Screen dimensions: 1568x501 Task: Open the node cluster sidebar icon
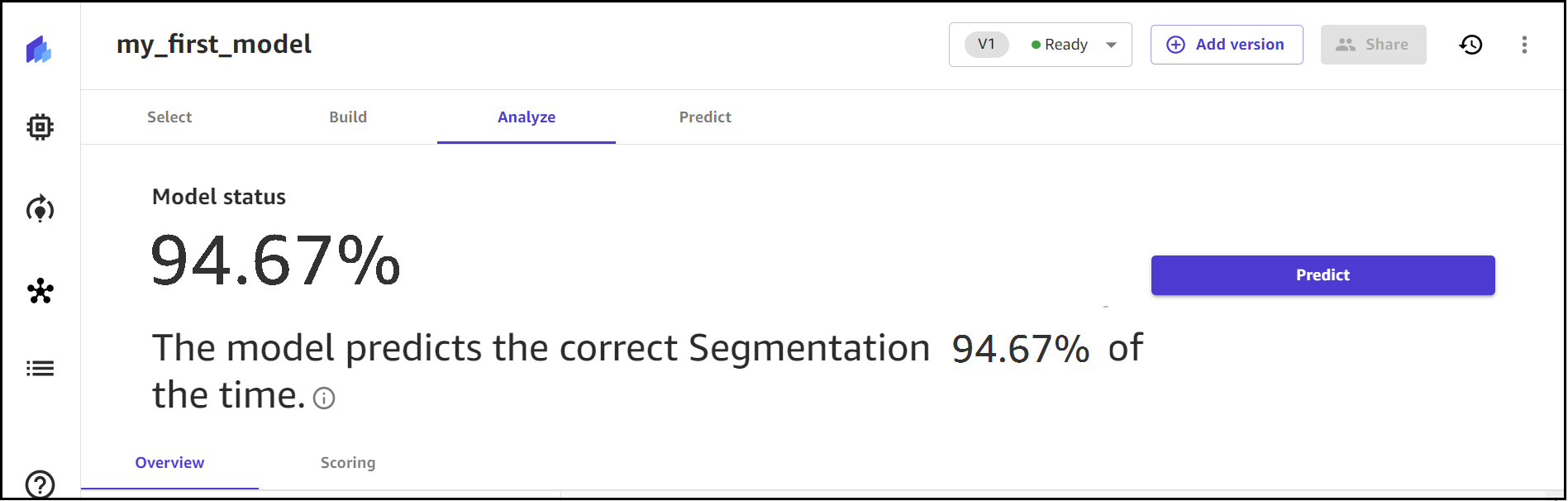40,291
